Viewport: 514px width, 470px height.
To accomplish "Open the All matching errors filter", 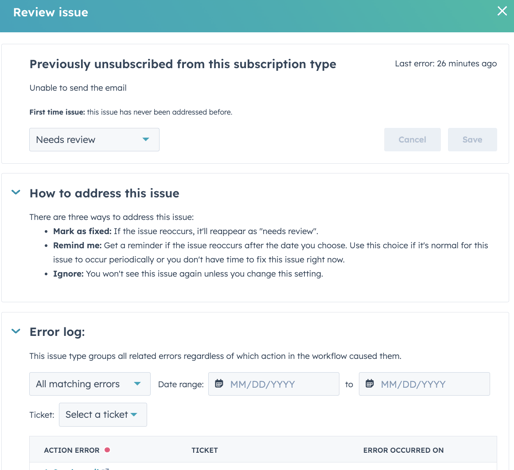I will click(x=90, y=384).
